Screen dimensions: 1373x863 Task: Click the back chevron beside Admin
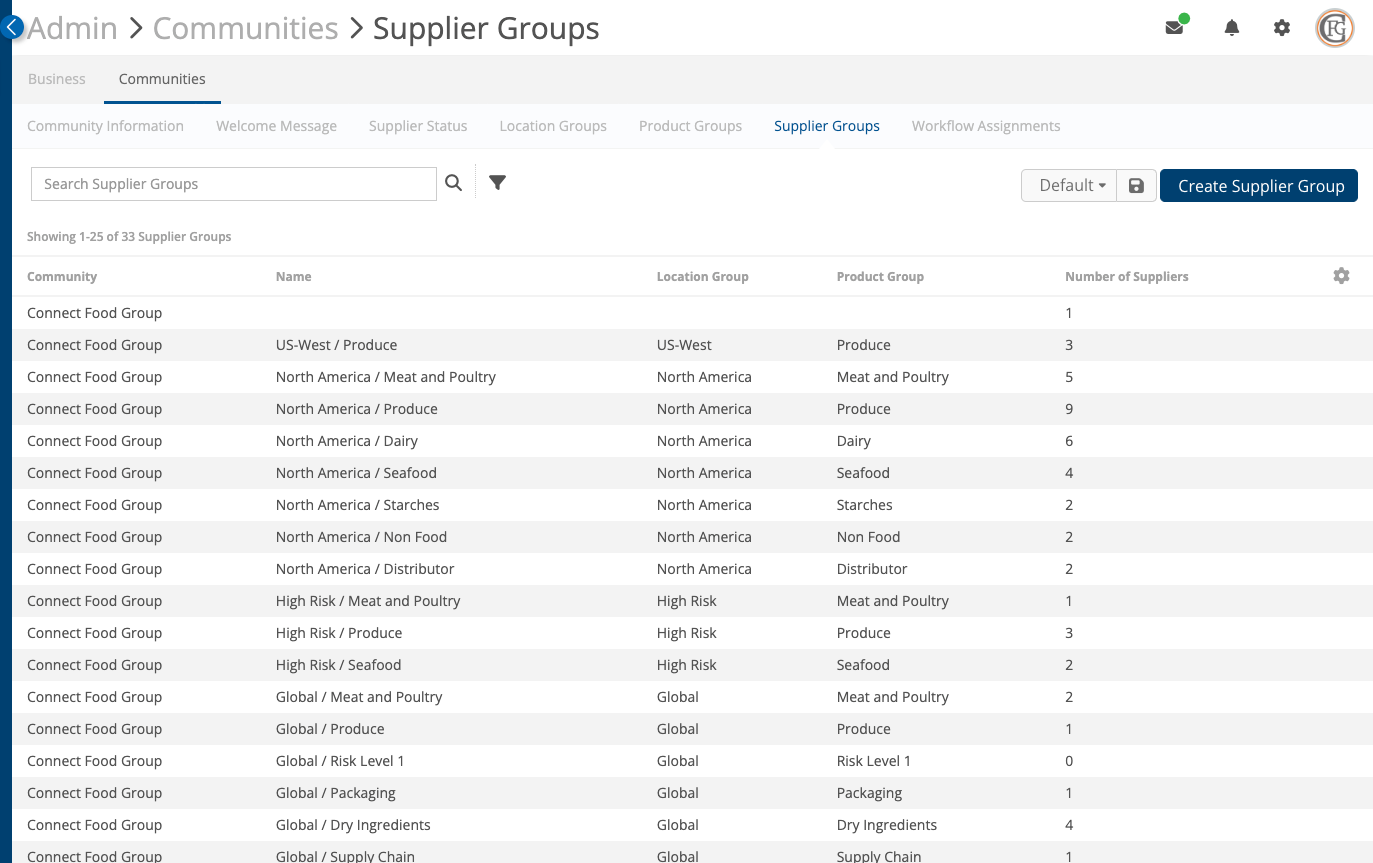pyautogui.click(x=12, y=27)
